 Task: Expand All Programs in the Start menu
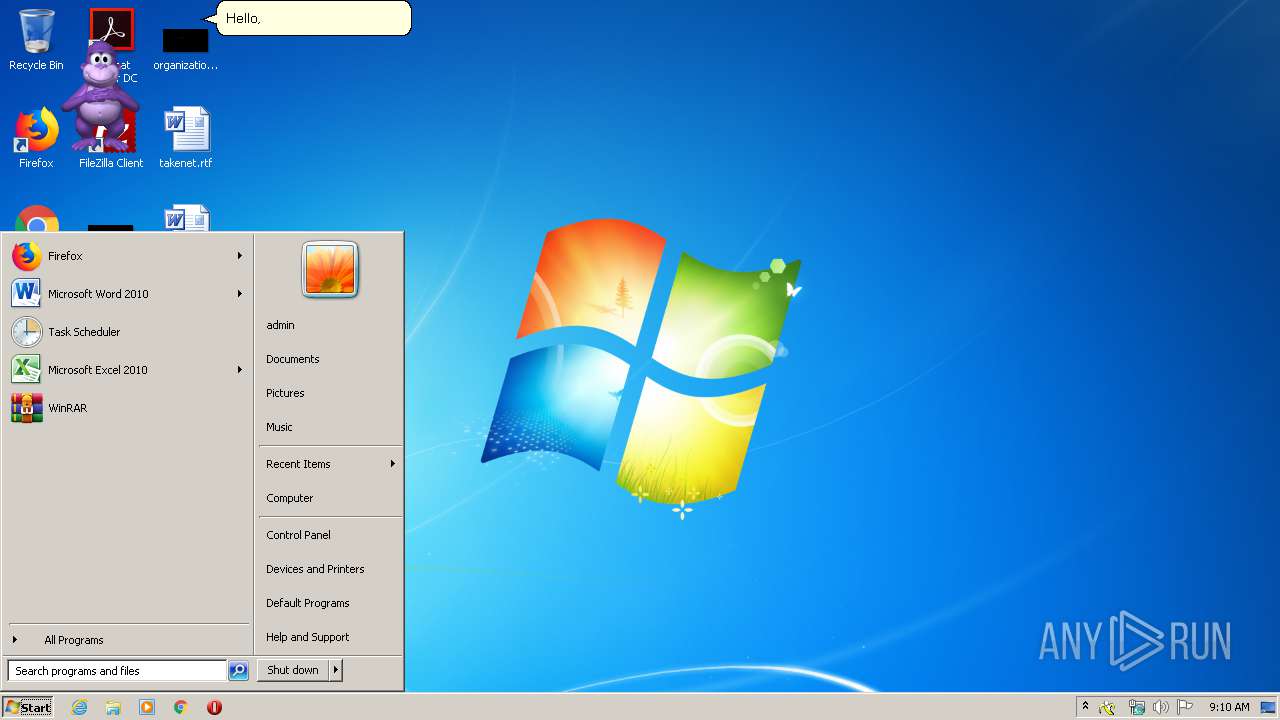(127, 640)
